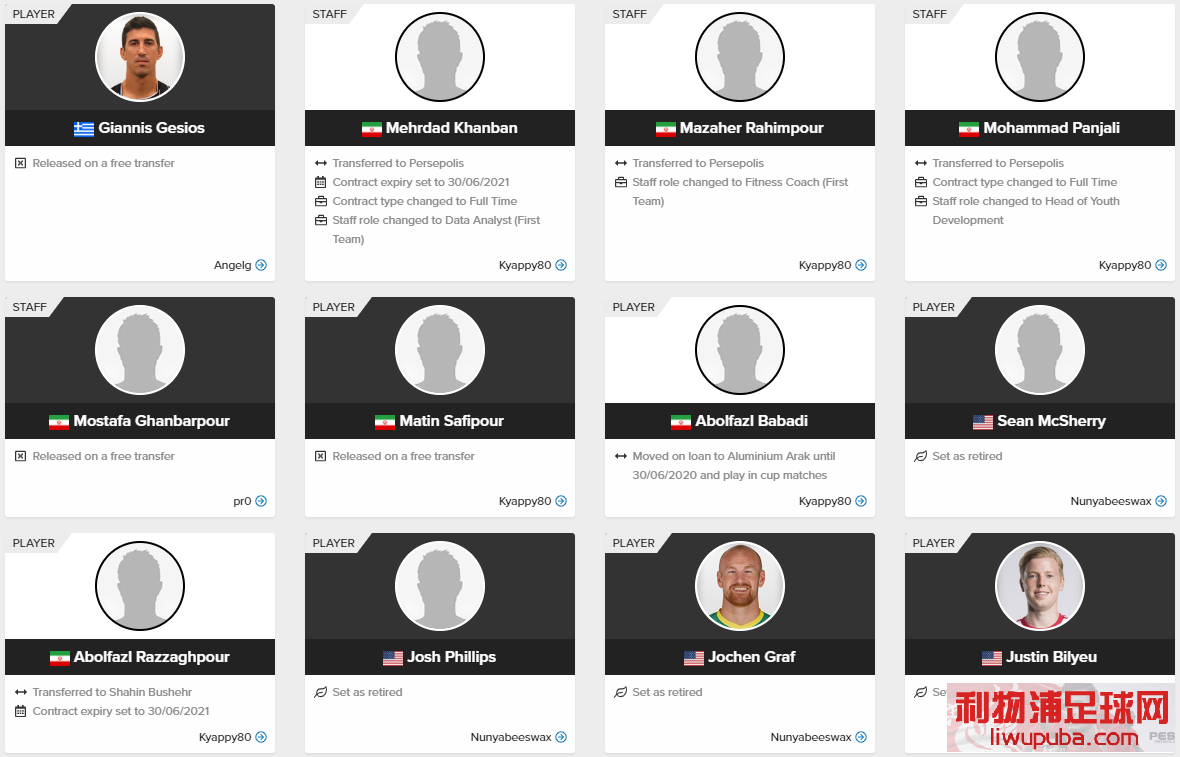Image resolution: width=1180 pixels, height=757 pixels.
Task: Click arrow icon on Abolfazl Razzaghpour card
Action: click(x=261, y=737)
